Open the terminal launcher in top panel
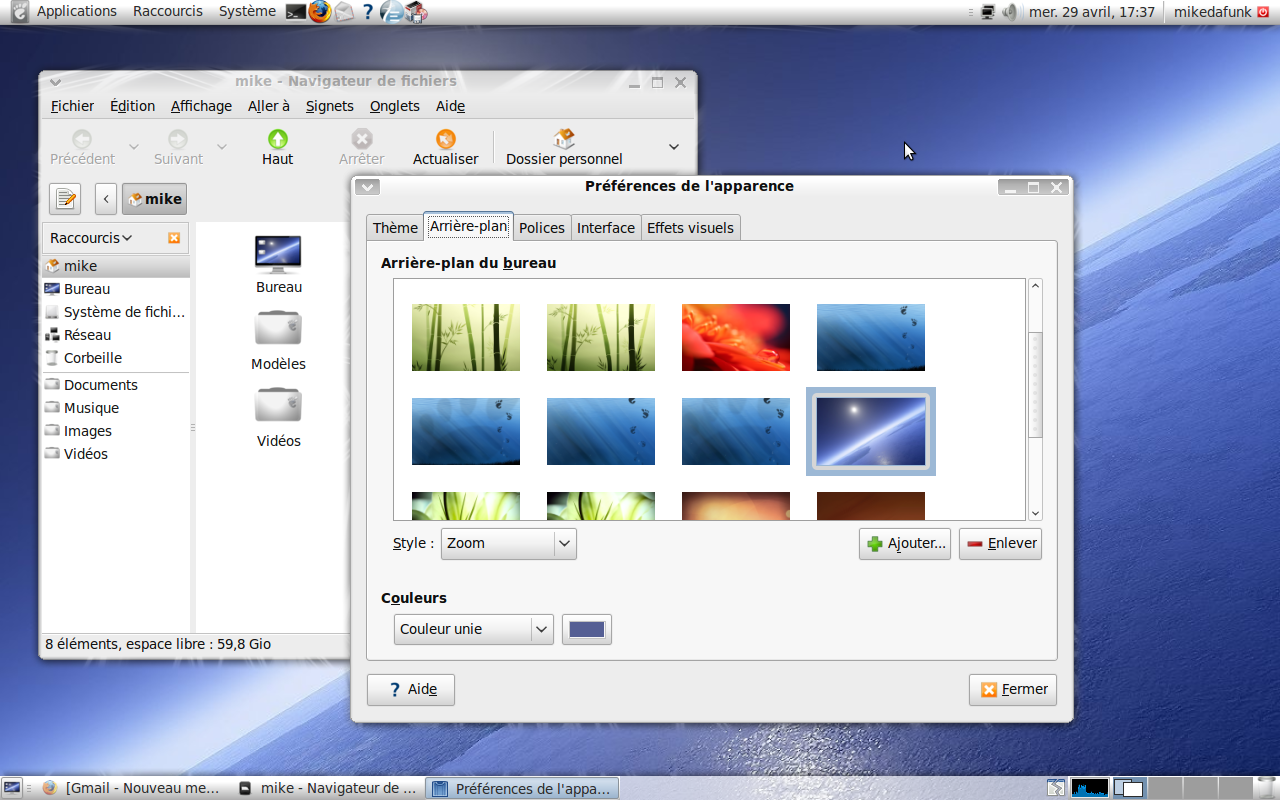 point(295,12)
